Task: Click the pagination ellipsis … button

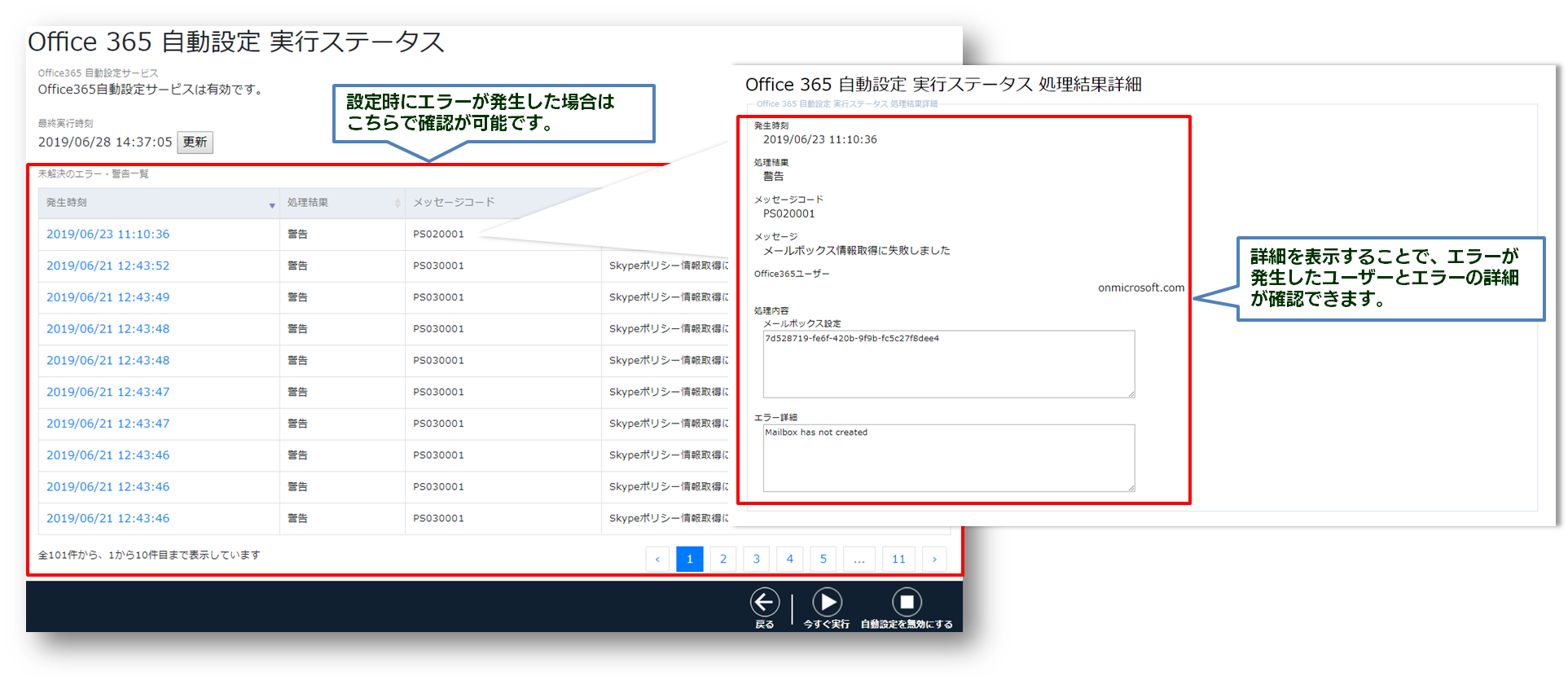Action: [x=859, y=559]
